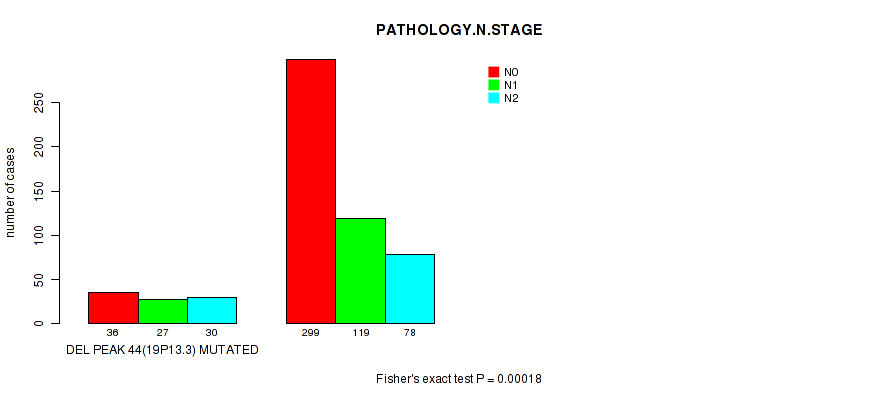Image resolution: width=890 pixels, height=400 pixels.
Task: Click the small red bar labeled 36
Action: tap(113, 308)
